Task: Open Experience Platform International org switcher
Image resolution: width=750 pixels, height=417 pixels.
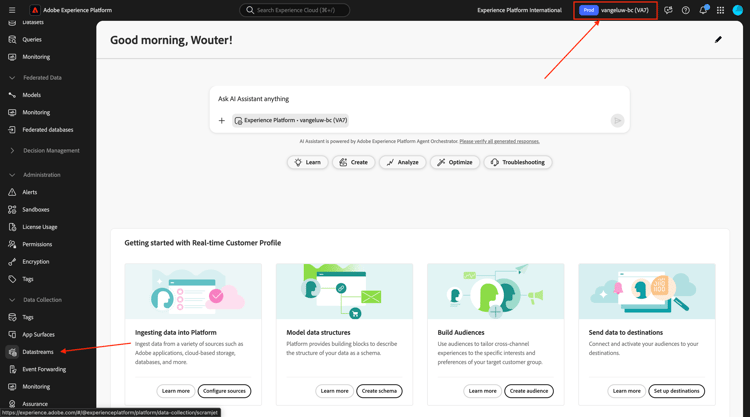Action: (519, 10)
